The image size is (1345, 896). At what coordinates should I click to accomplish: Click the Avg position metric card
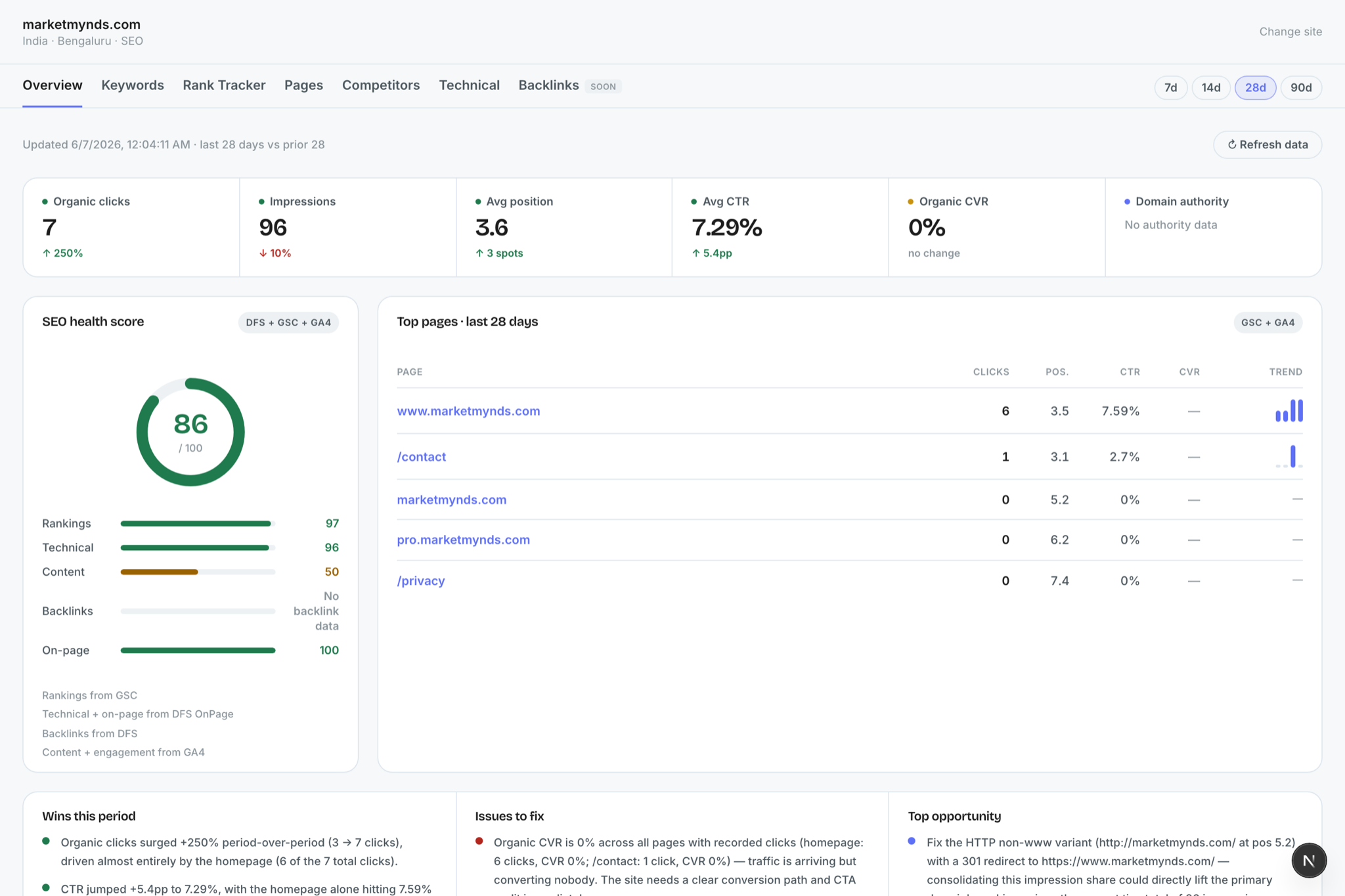click(564, 227)
